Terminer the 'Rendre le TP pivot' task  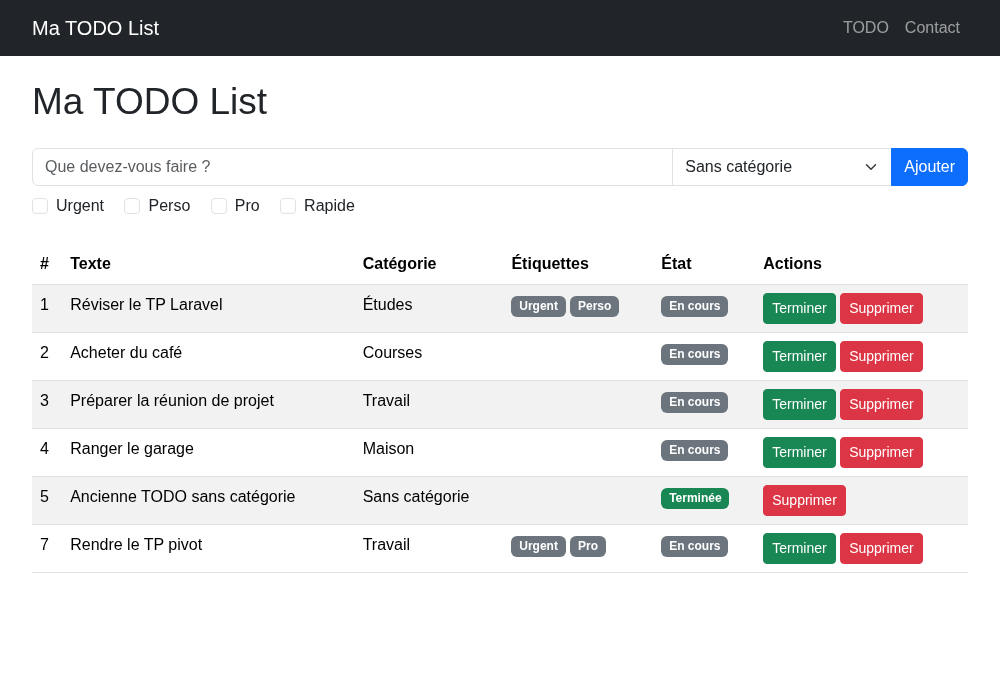pos(799,548)
